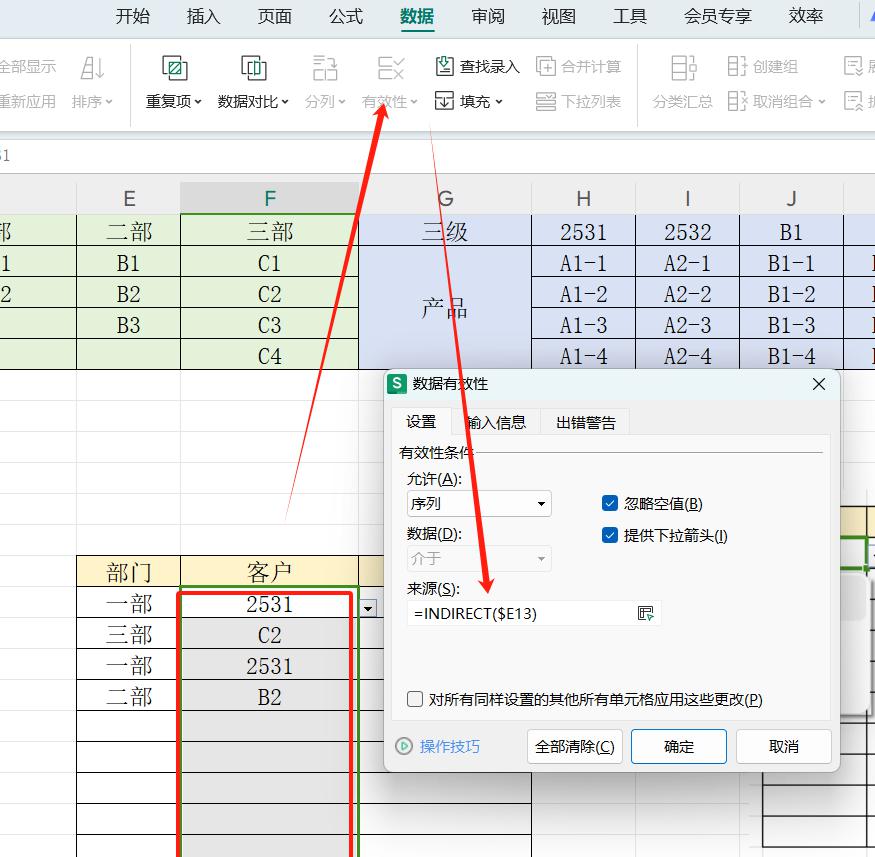Click the 合并计算 consolidate icon
Viewport: 875px width, 857px height.
(x=545, y=66)
